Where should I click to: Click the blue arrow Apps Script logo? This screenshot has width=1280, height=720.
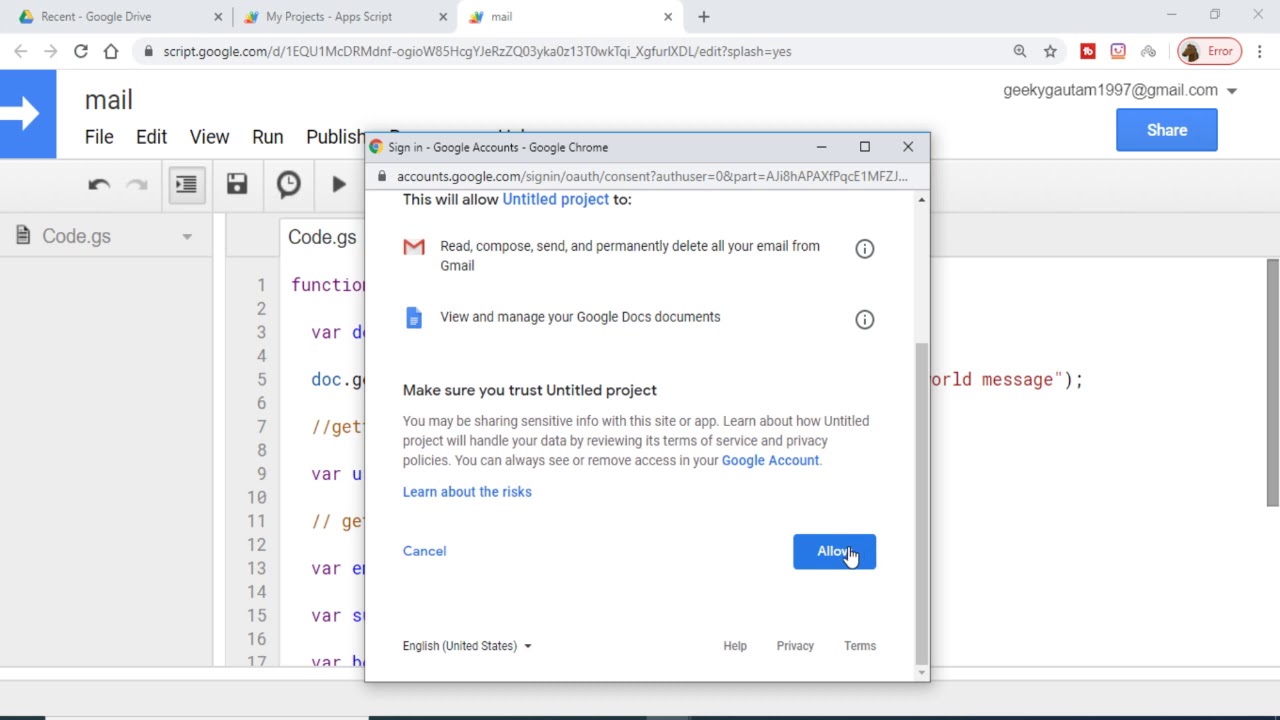pos(28,114)
